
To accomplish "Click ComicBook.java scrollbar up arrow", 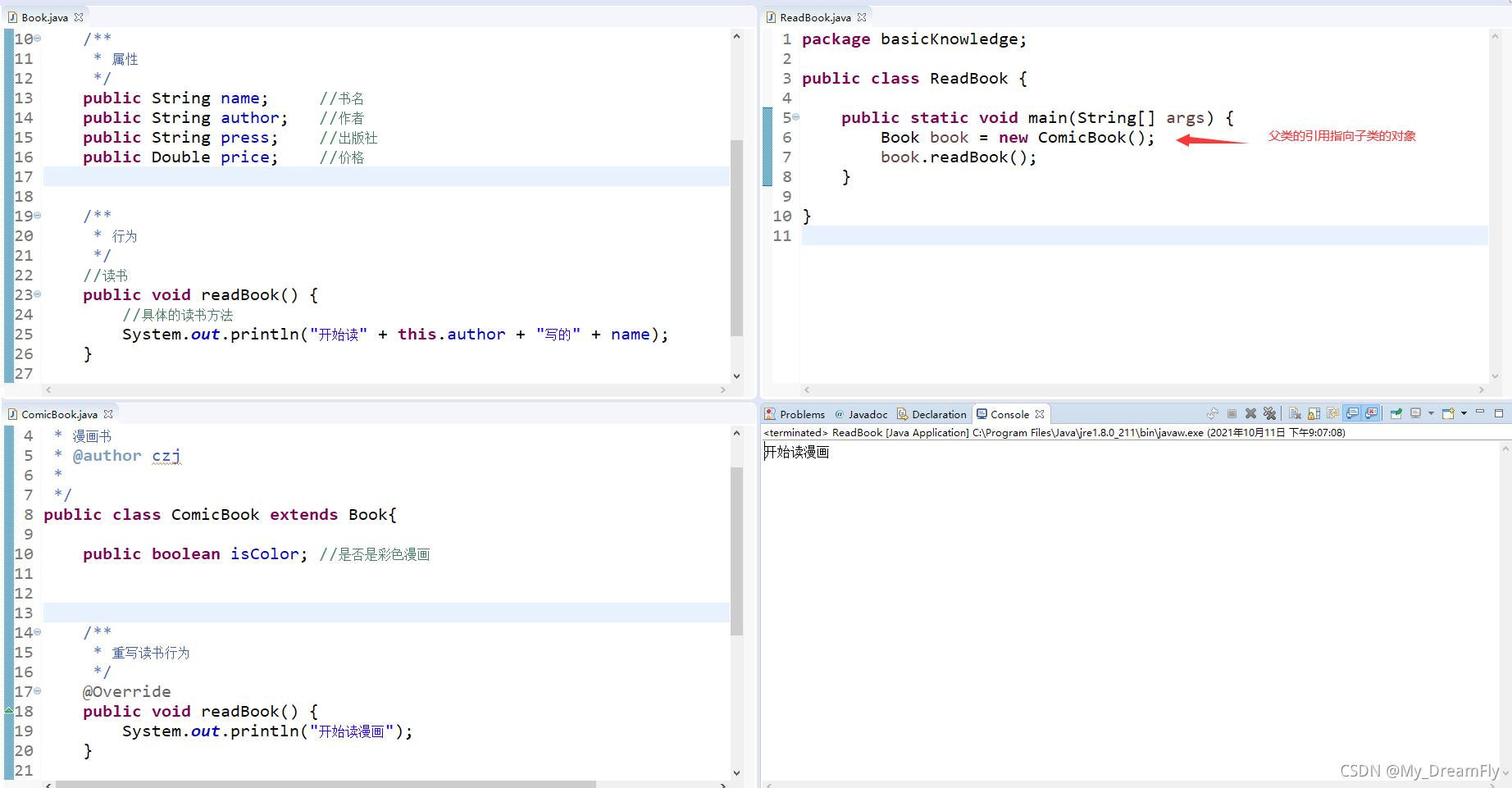I will click(736, 433).
